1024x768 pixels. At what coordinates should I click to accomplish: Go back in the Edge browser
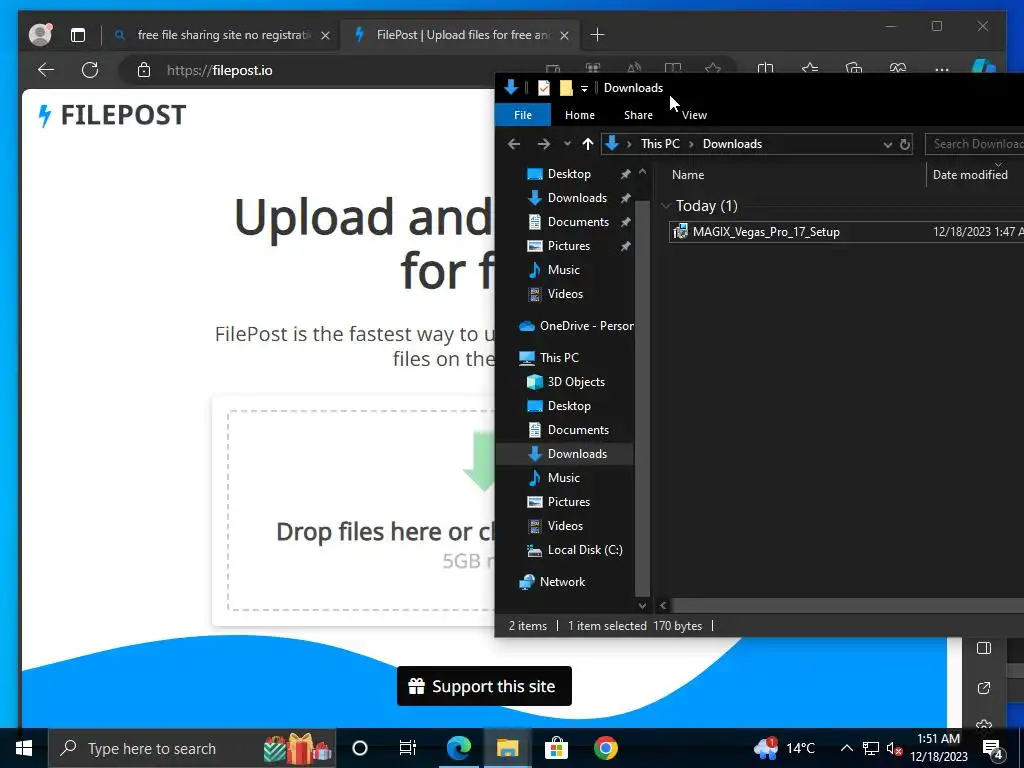coord(46,70)
